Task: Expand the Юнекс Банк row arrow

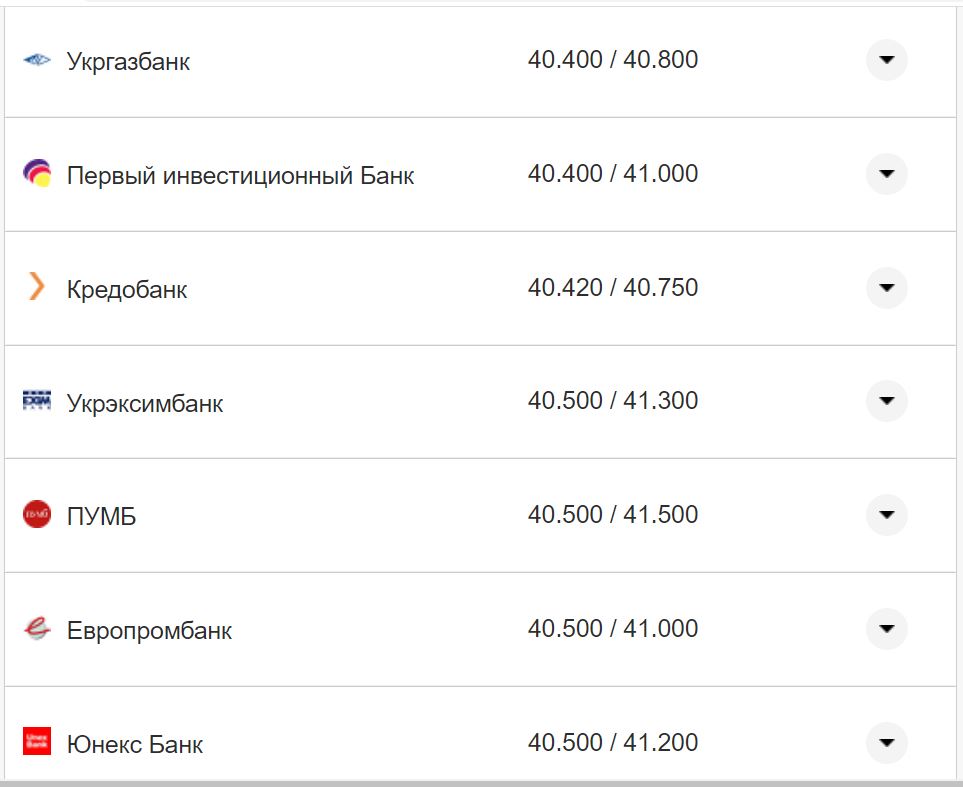Action: click(886, 742)
